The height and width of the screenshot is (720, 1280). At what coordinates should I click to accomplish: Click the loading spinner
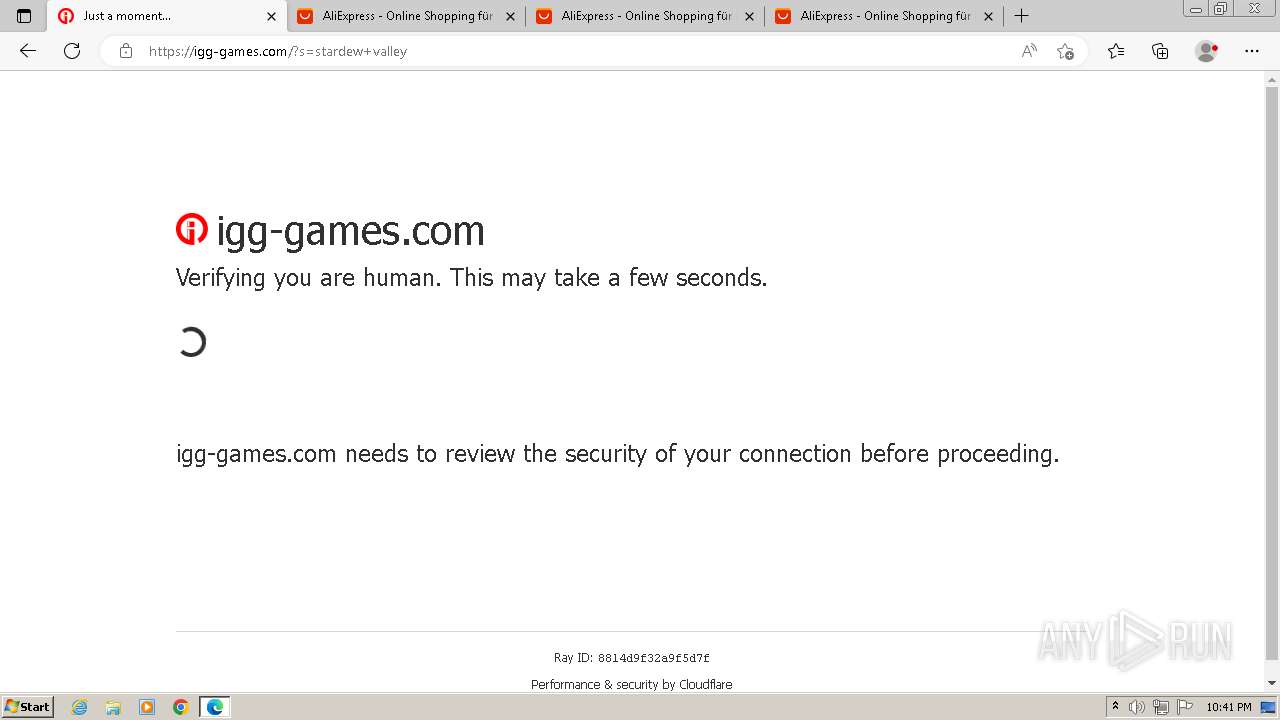coord(191,342)
